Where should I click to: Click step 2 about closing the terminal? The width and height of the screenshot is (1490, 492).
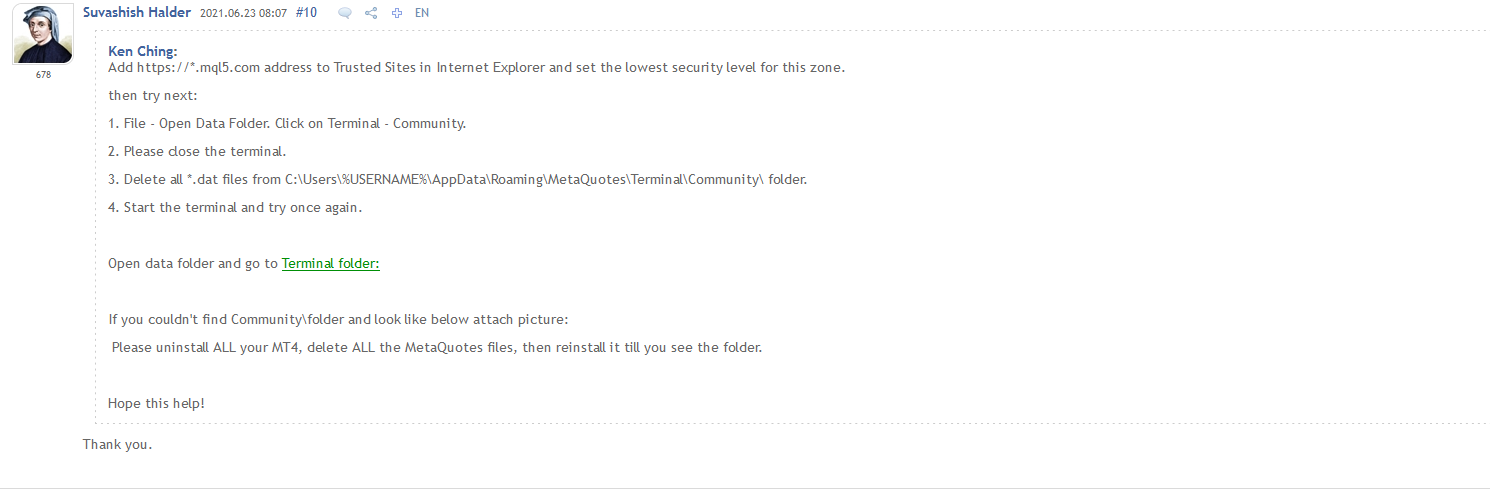(x=197, y=152)
